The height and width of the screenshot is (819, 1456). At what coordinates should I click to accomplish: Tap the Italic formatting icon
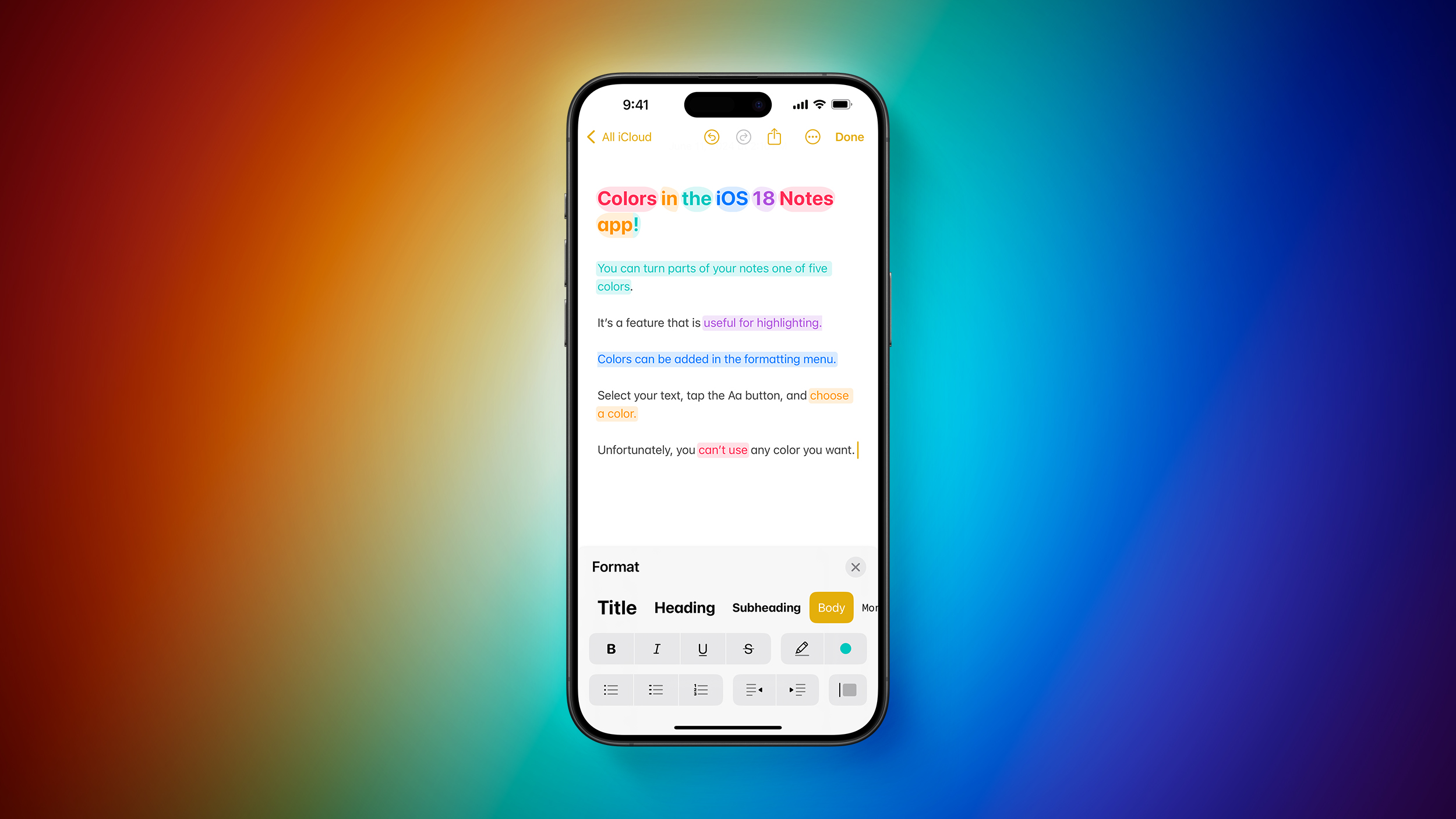657,648
